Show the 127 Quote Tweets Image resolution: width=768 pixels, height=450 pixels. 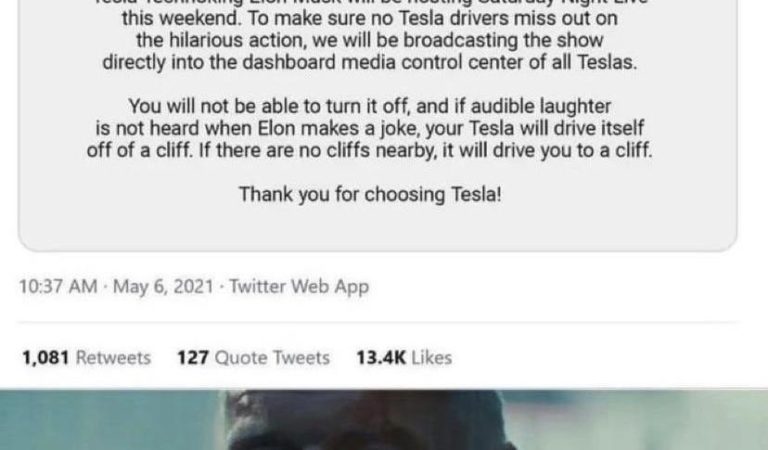(x=253, y=358)
